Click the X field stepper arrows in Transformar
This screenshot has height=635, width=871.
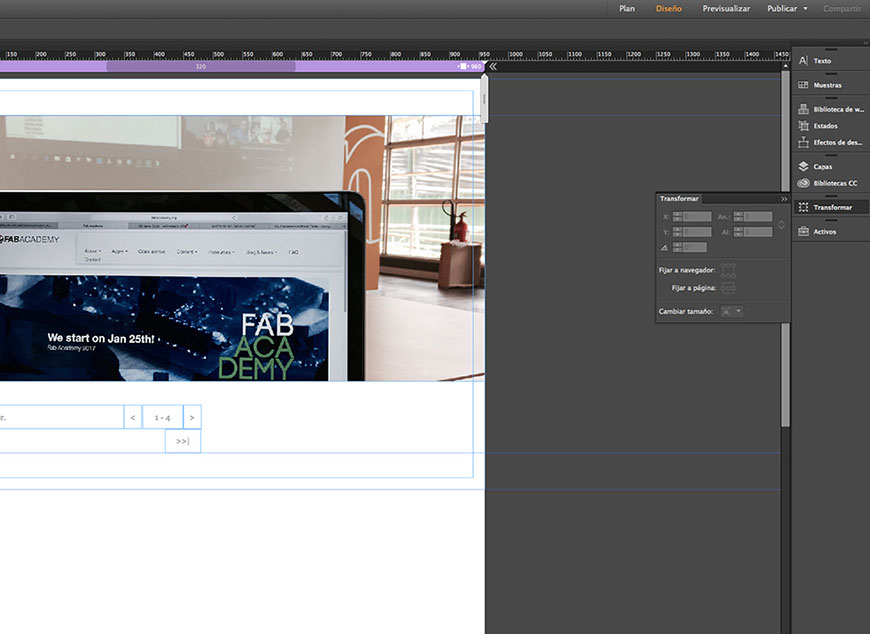click(677, 216)
